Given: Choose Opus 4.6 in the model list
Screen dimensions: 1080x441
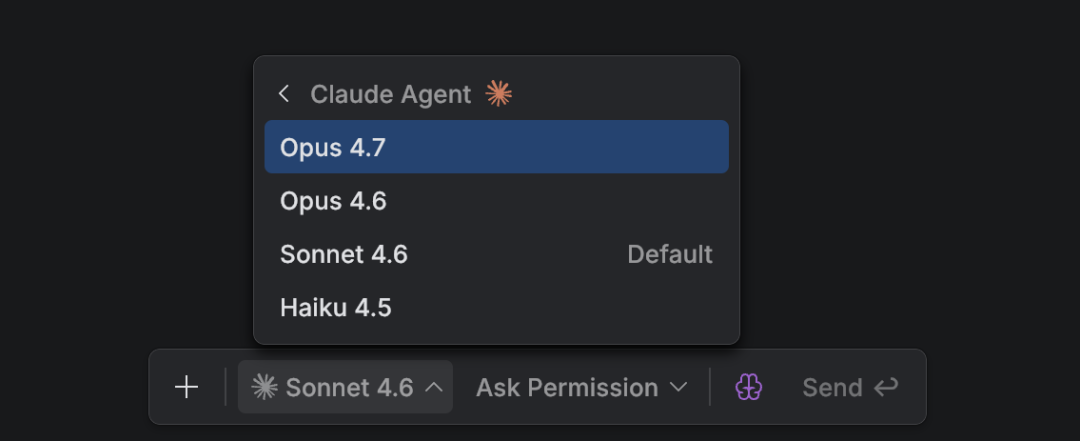Looking at the screenshot, I should pos(333,201).
